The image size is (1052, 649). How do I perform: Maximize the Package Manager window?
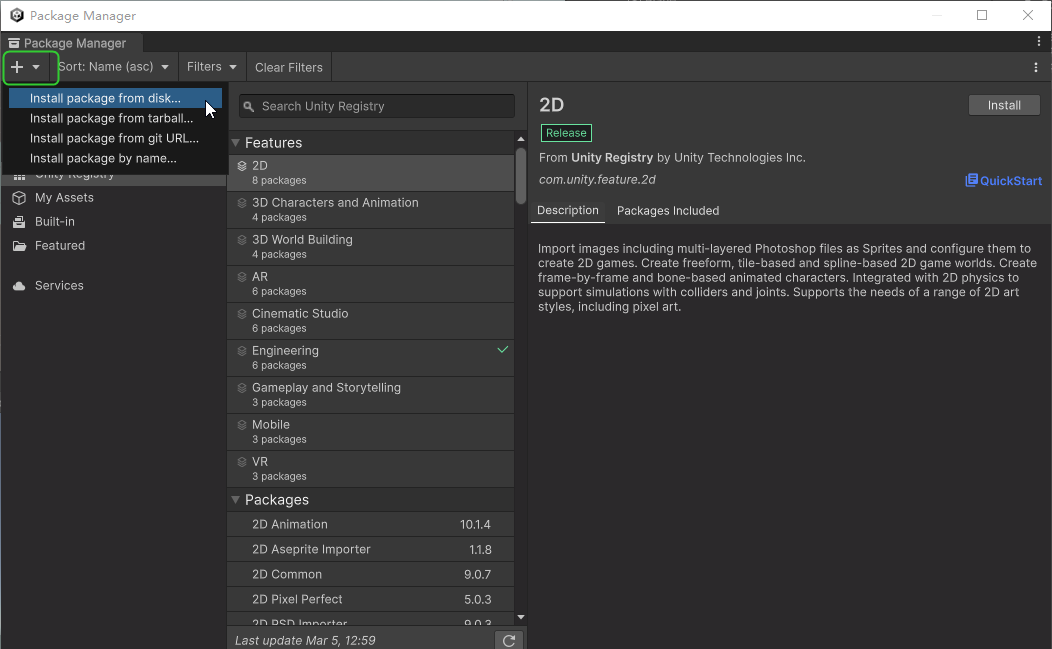click(982, 15)
